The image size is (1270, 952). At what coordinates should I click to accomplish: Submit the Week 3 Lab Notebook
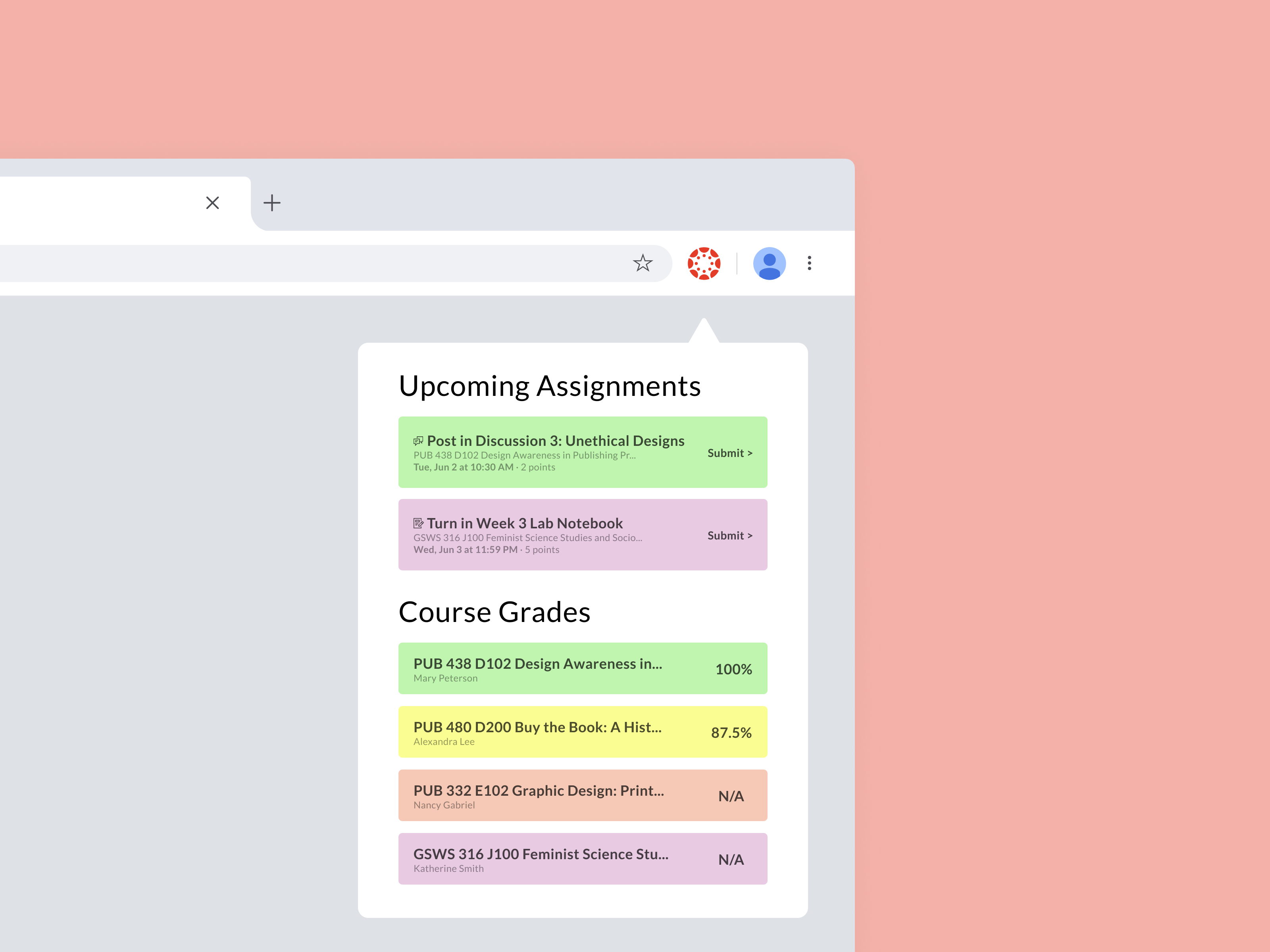click(x=729, y=535)
